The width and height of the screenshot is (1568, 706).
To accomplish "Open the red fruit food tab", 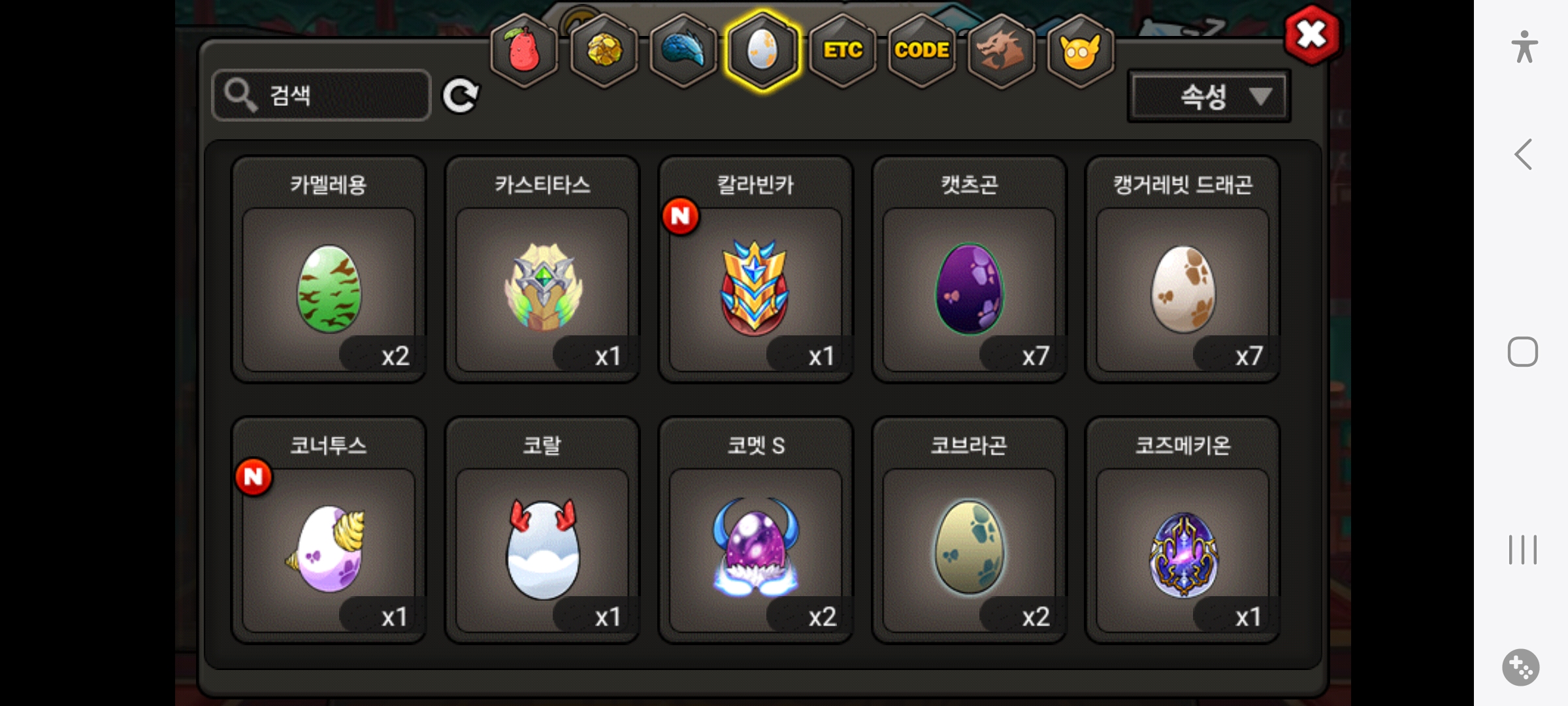I will point(524,50).
